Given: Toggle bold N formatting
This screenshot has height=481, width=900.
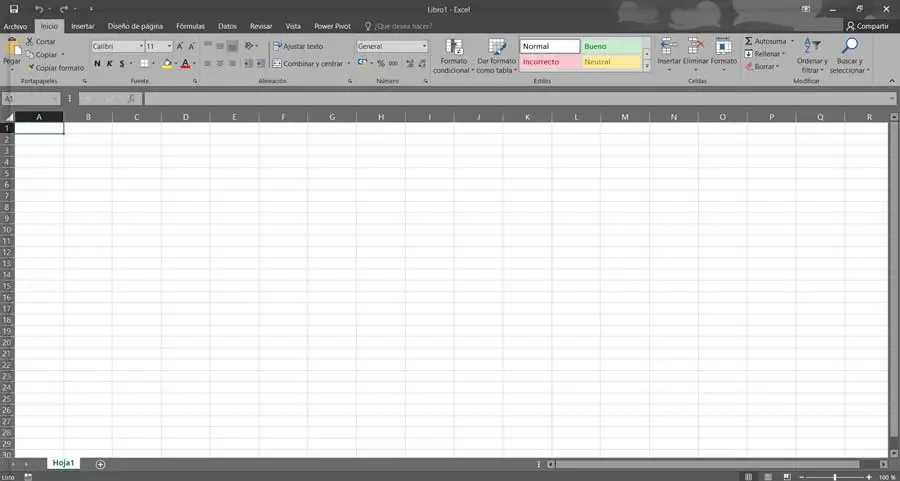Looking at the screenshot, I should point(97,64).
